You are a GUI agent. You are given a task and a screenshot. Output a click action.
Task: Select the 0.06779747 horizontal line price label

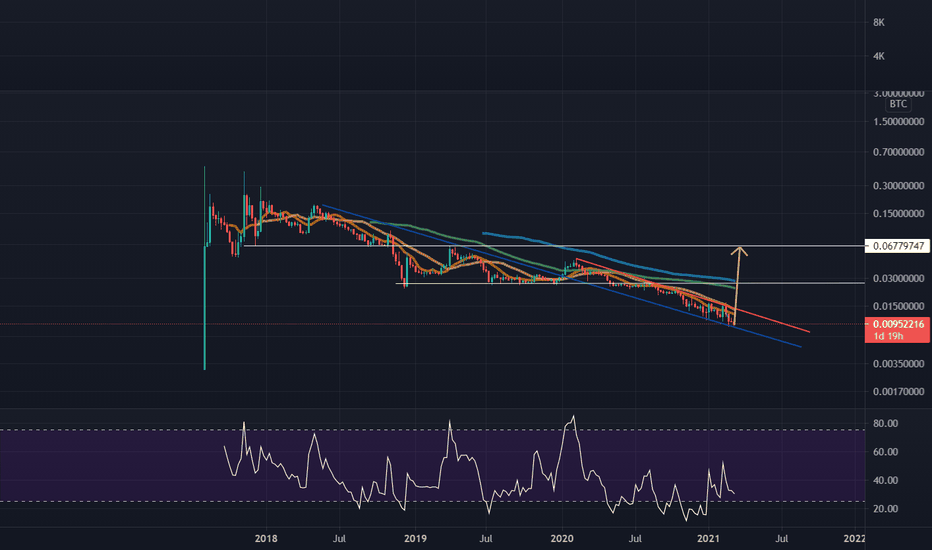pos(897,246)
